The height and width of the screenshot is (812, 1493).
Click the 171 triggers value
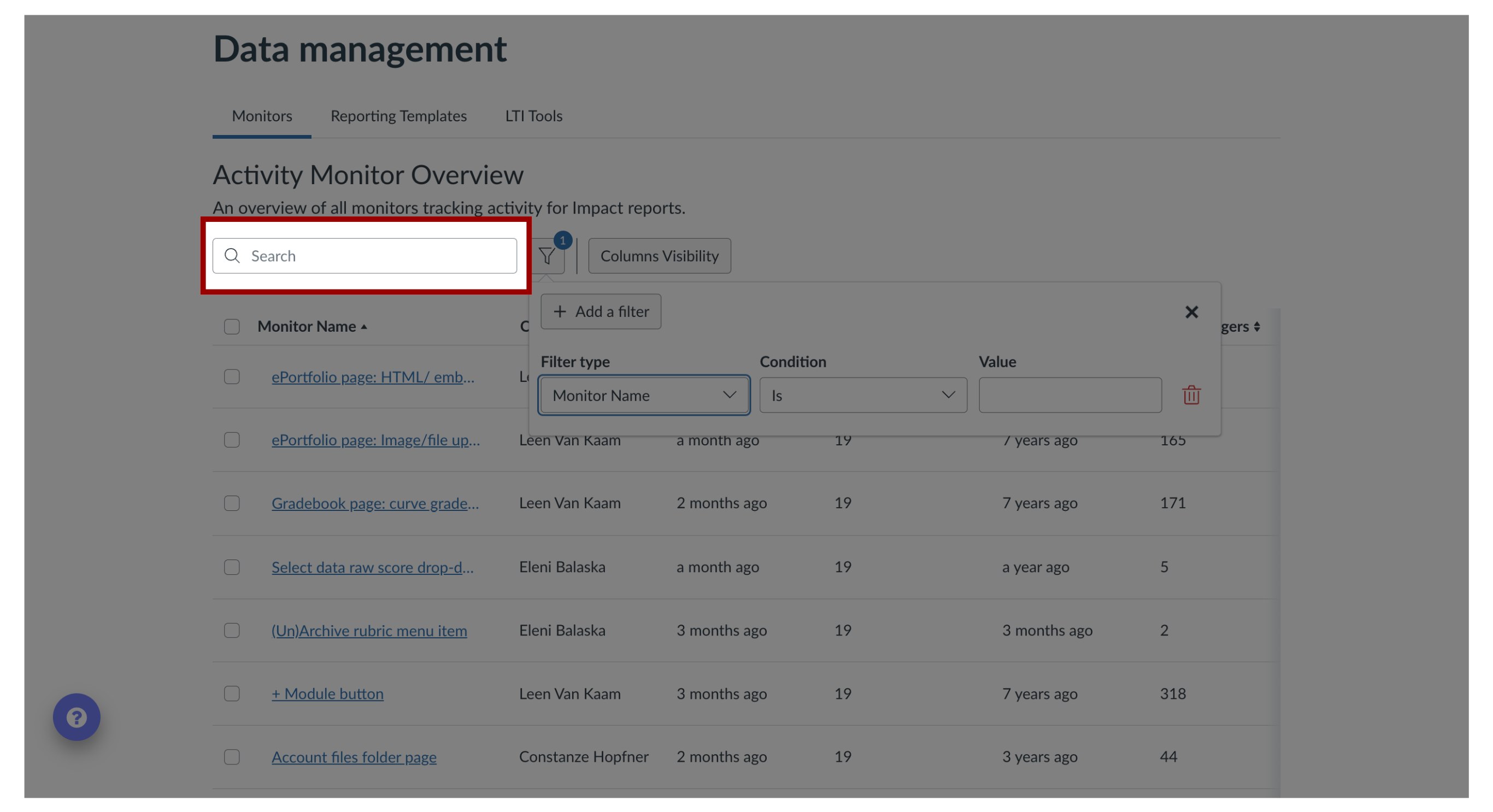pos(1173,503)
